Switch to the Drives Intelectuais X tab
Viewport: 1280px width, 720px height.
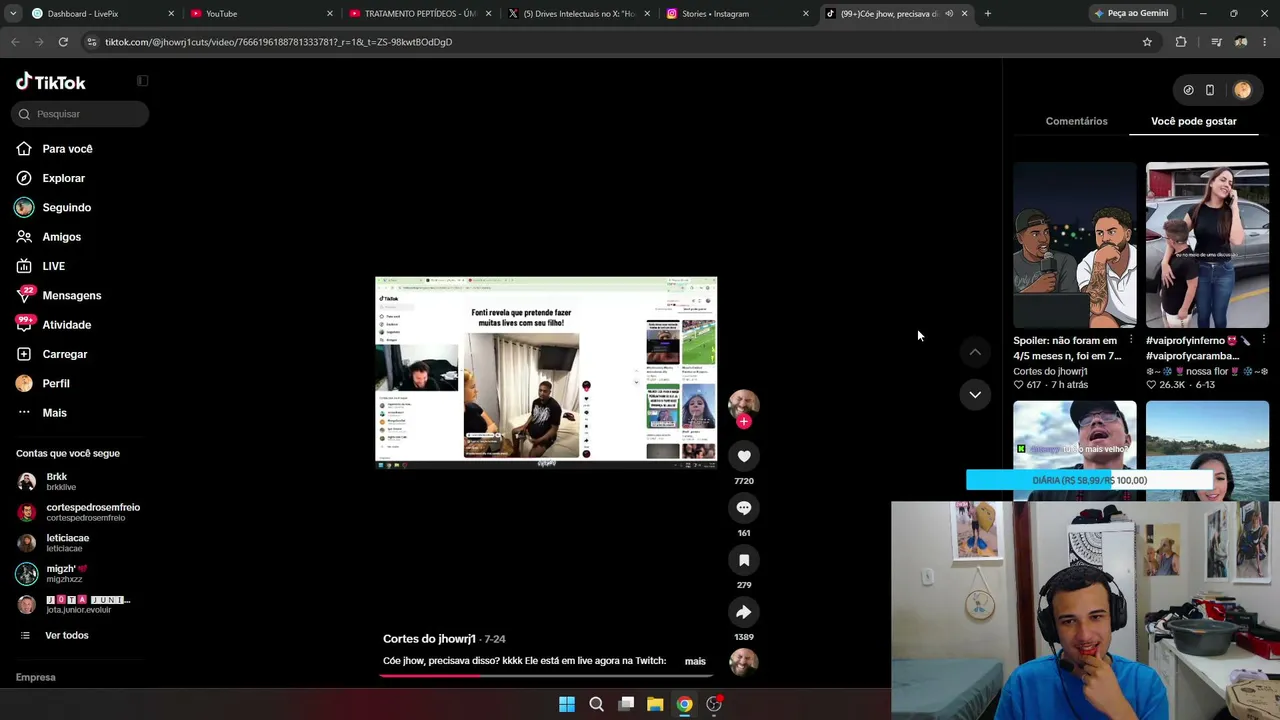(x=578, y=14)
